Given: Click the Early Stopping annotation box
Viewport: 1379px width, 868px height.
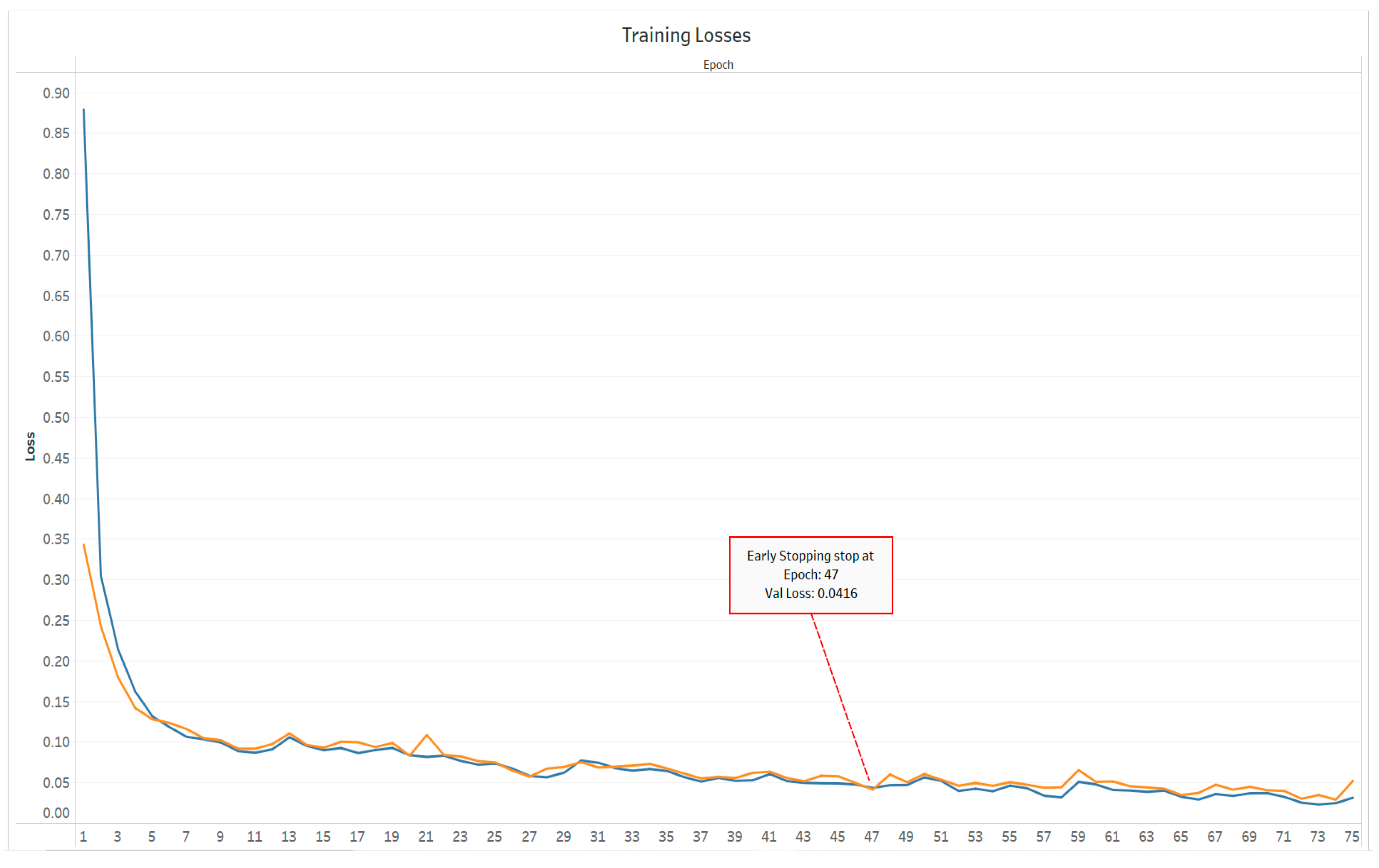Looking at the screenshot, I should tap(810, 574).
